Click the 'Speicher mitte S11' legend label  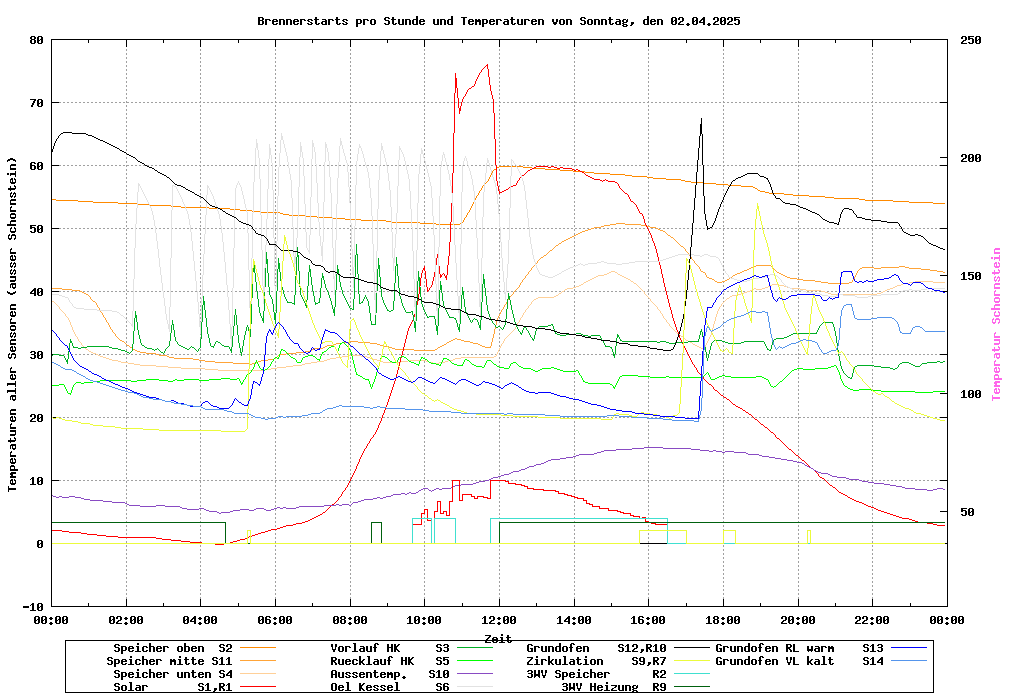(169, 661)
